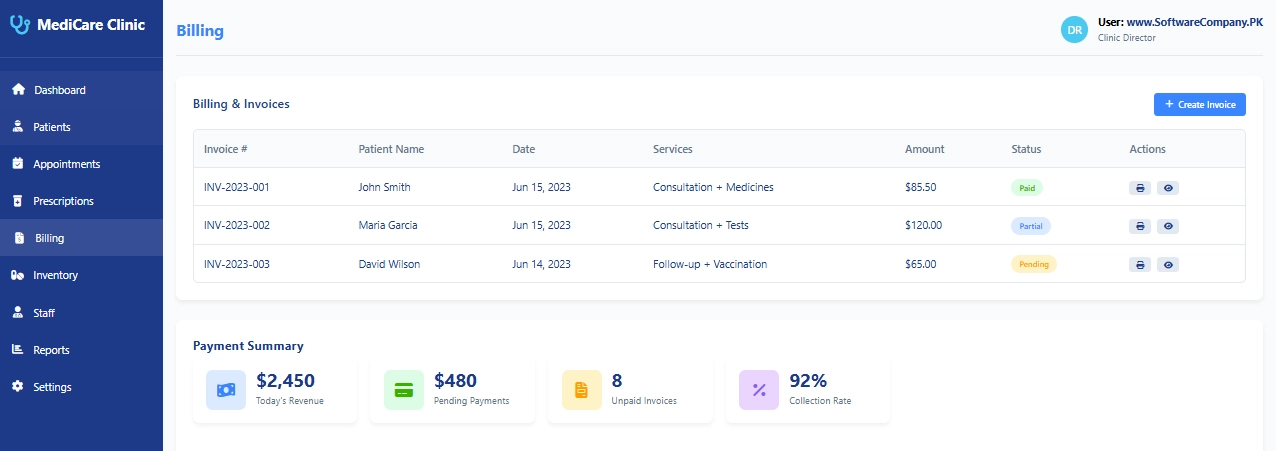Click the Pending Payments card icon
This screenshot has width=1276, height=451.
pos(404,390)
